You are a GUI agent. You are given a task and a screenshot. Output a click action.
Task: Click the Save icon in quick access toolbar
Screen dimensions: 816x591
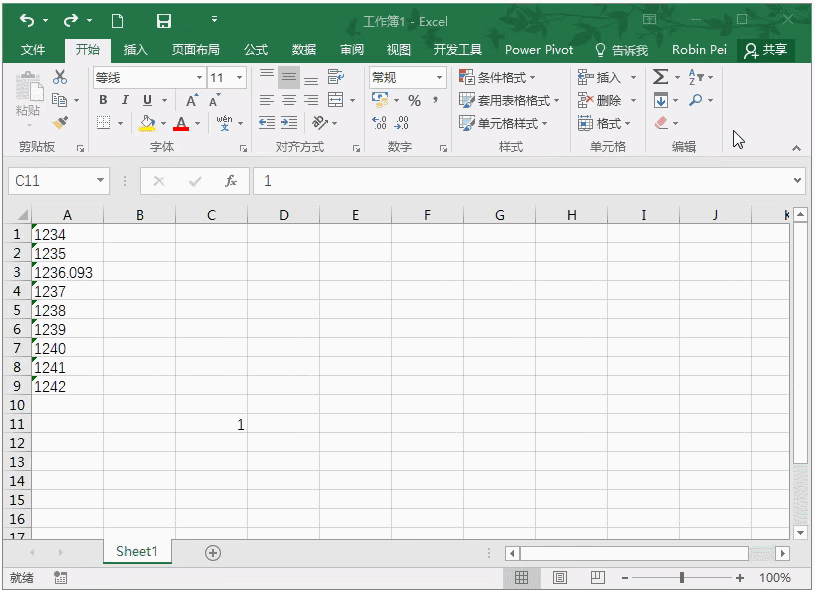164,21
